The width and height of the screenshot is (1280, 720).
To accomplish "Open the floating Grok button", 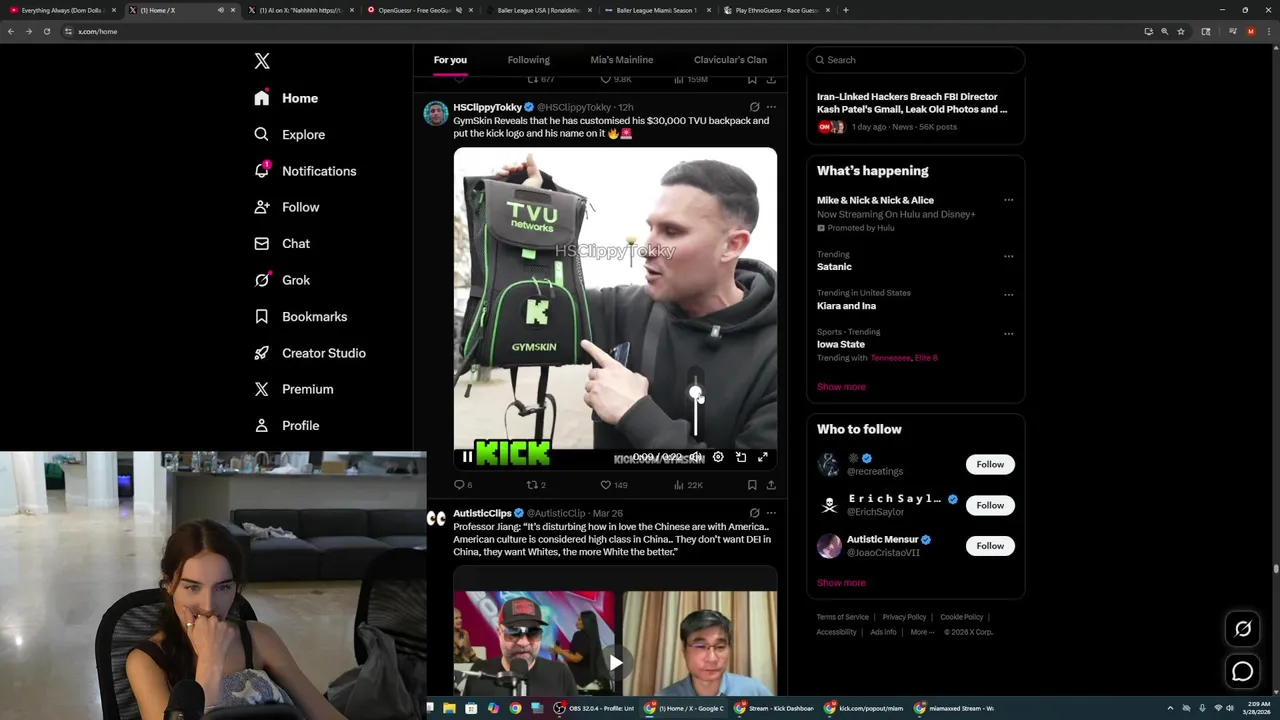I will [x=1243, y=629].
